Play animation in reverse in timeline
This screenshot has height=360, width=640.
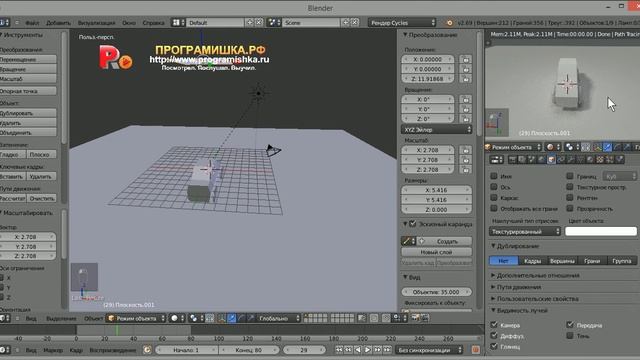tap(358, 350)
